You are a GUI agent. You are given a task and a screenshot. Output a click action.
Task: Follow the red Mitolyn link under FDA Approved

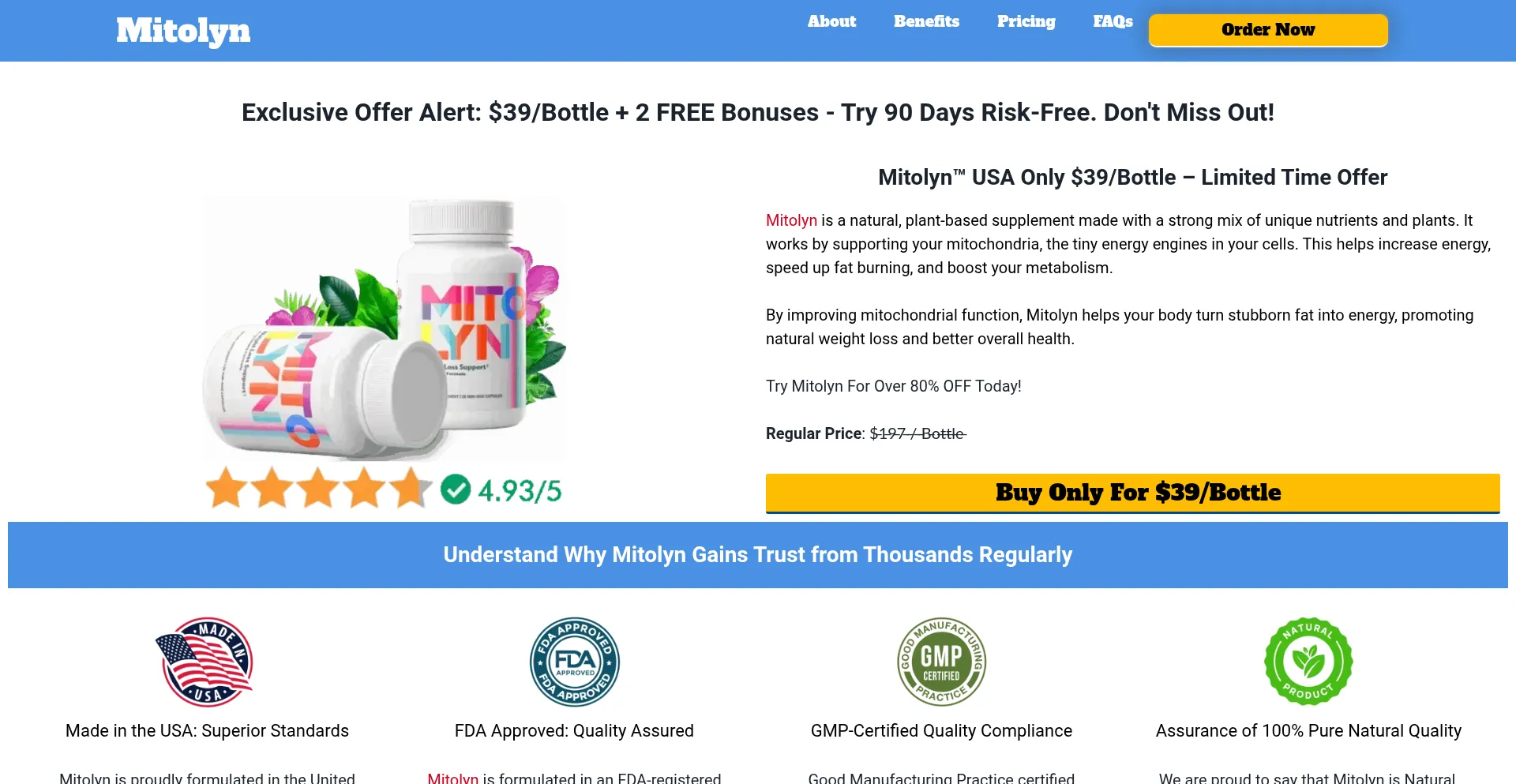(452, 778)
